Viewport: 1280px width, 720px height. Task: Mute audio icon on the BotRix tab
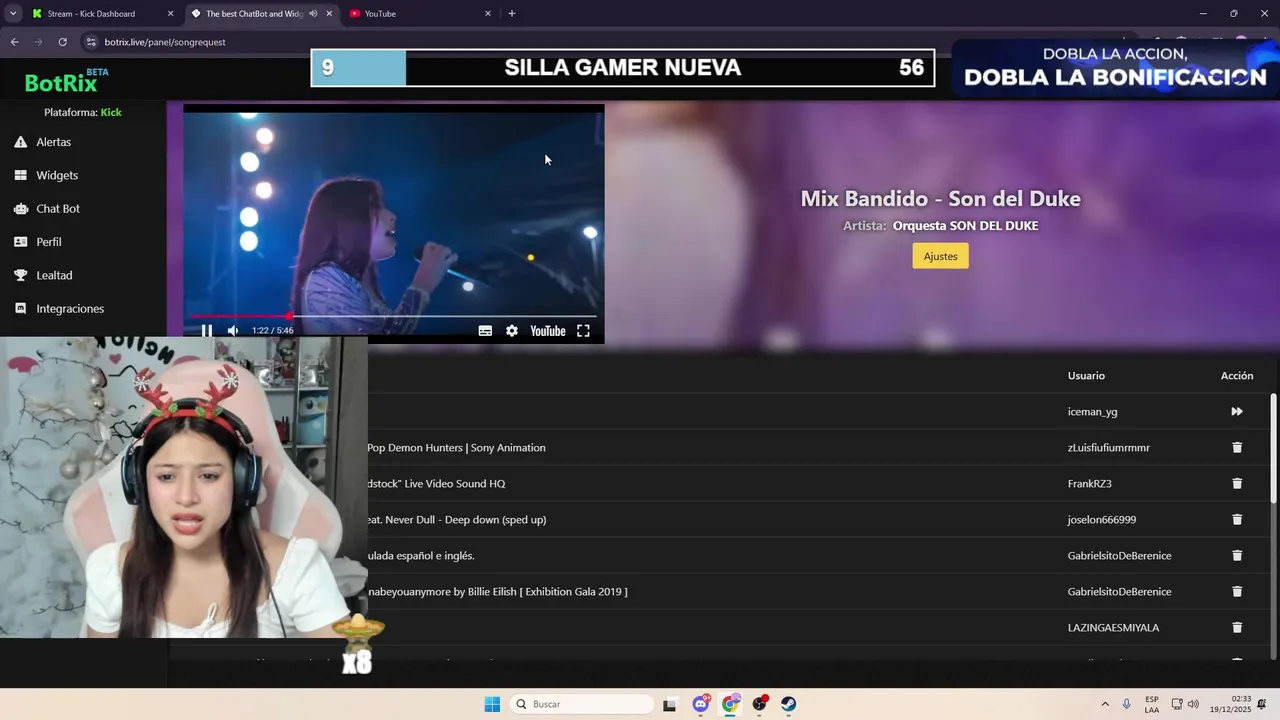pyautogui.click(x=313, y=14)
